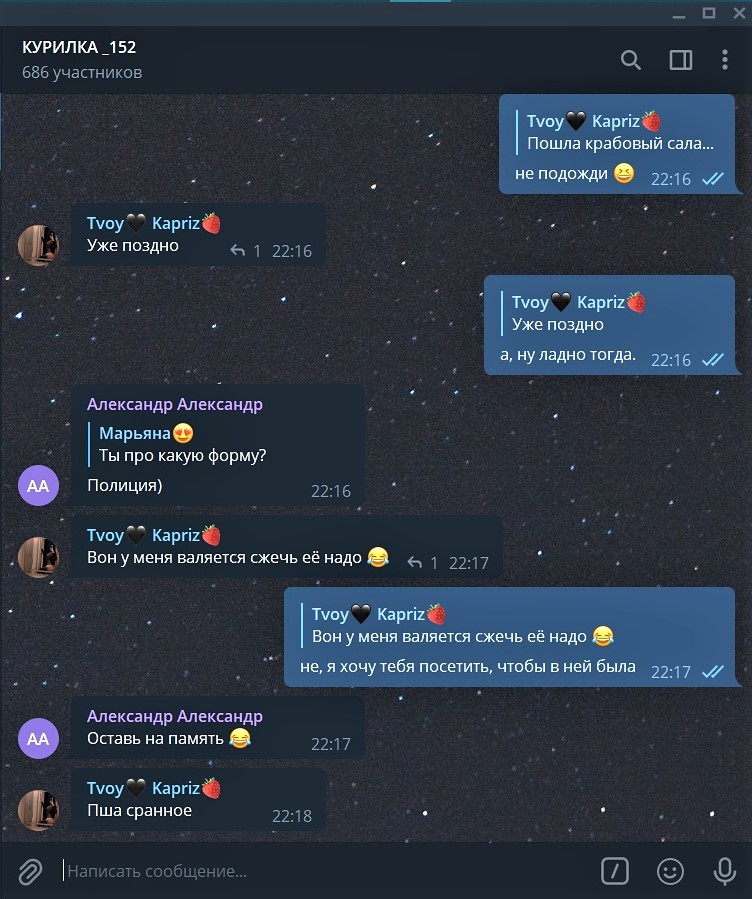Click the message input field "Написать сообщение"
The width and height of the screenshot is (752, 899).
click(327, 871)
